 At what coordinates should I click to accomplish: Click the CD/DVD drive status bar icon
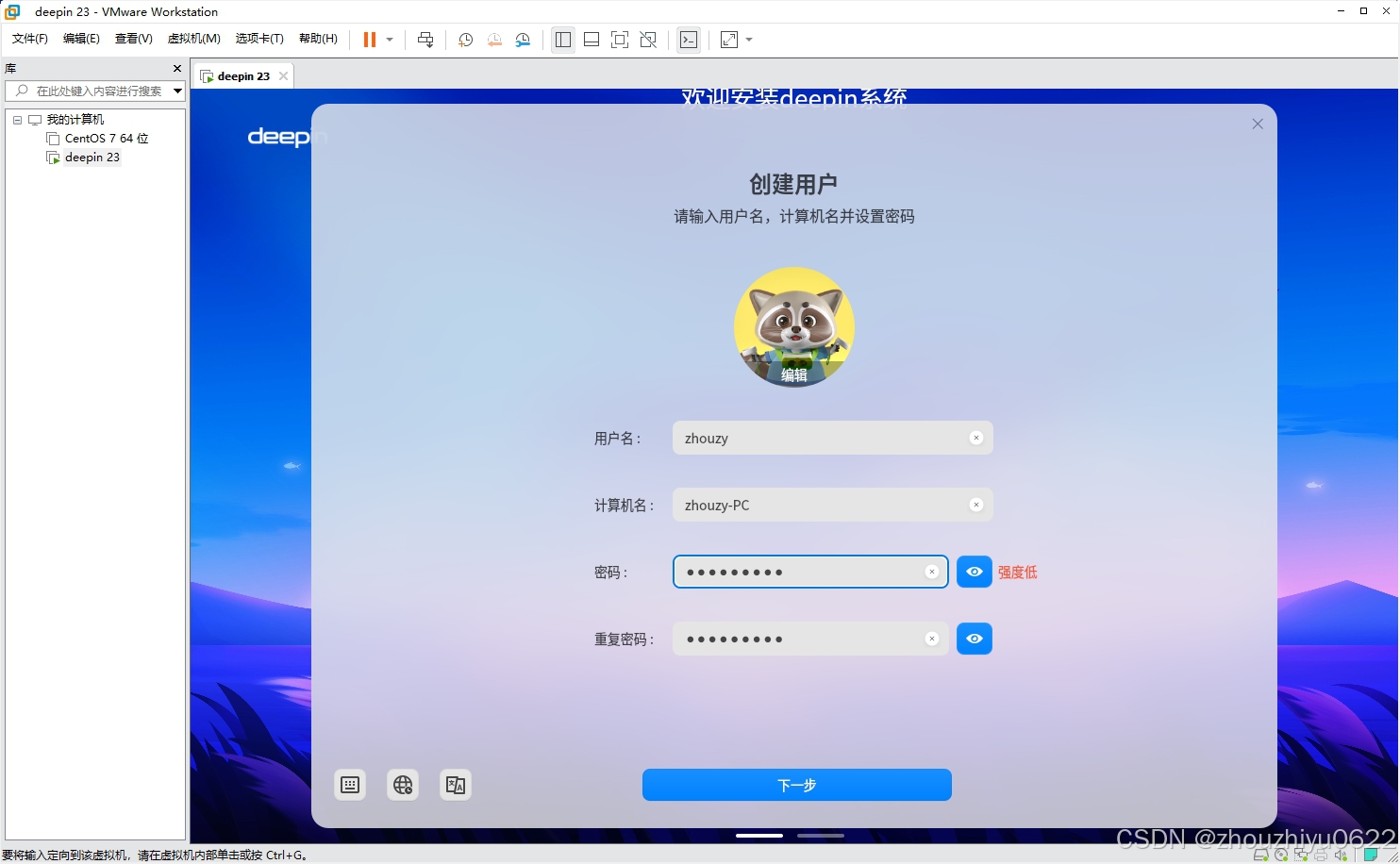(1281, 855)
